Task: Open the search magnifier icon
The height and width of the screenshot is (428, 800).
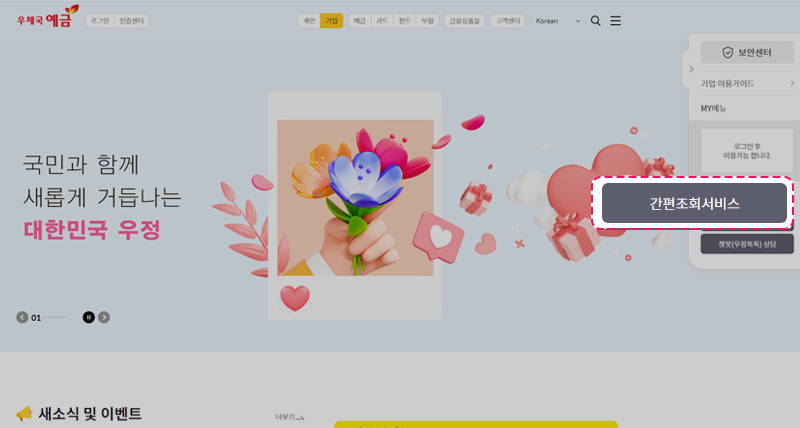Action: 595,21
